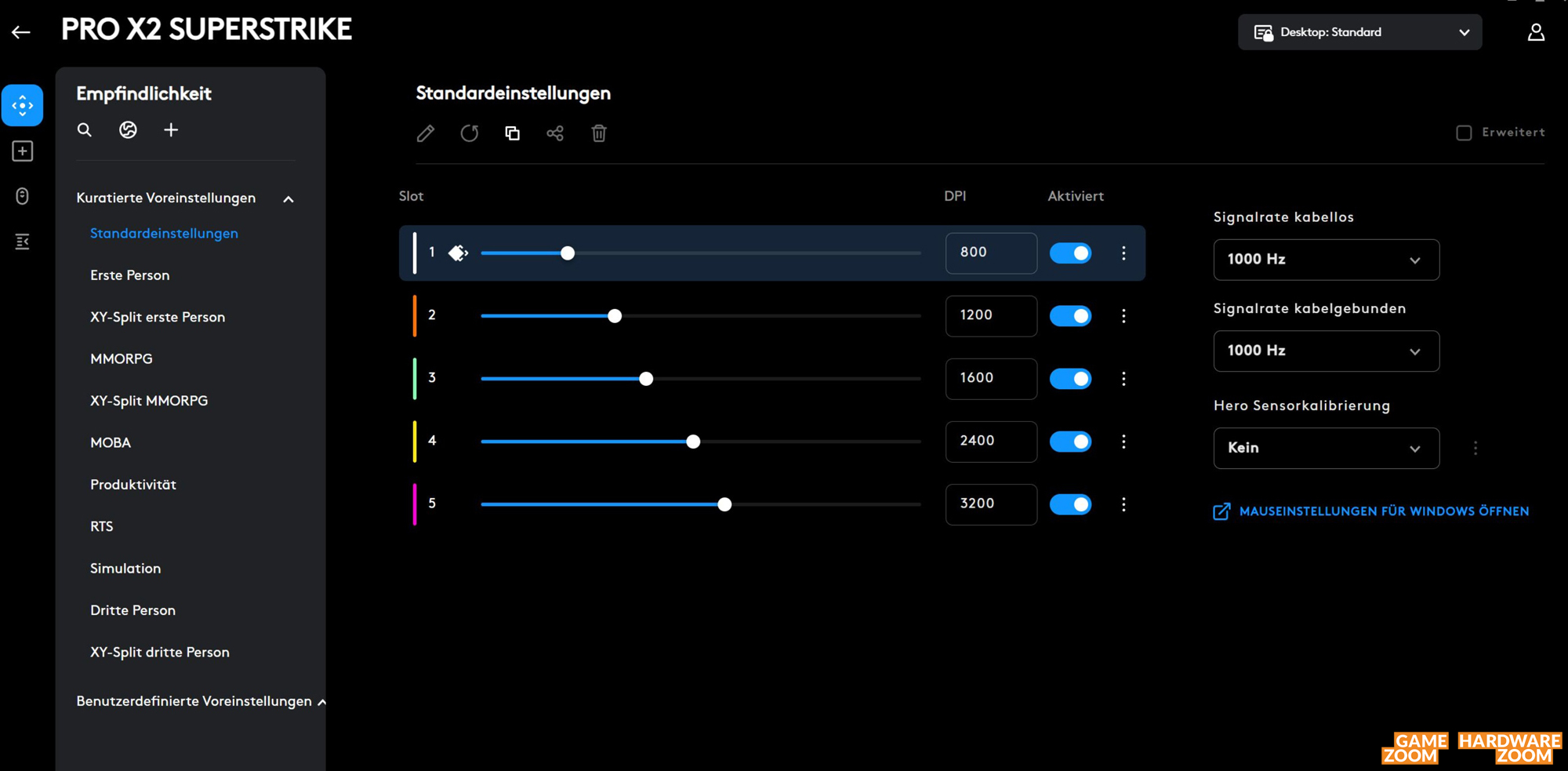
Task: Click the slot 5 DPI slider handle
Action: coord(724,504)
